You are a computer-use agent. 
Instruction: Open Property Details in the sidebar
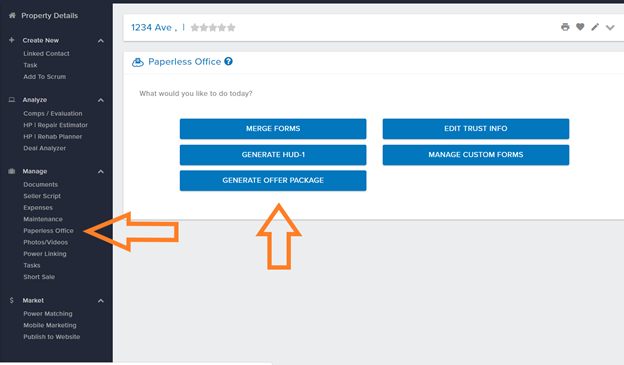(x=50, y=16)
